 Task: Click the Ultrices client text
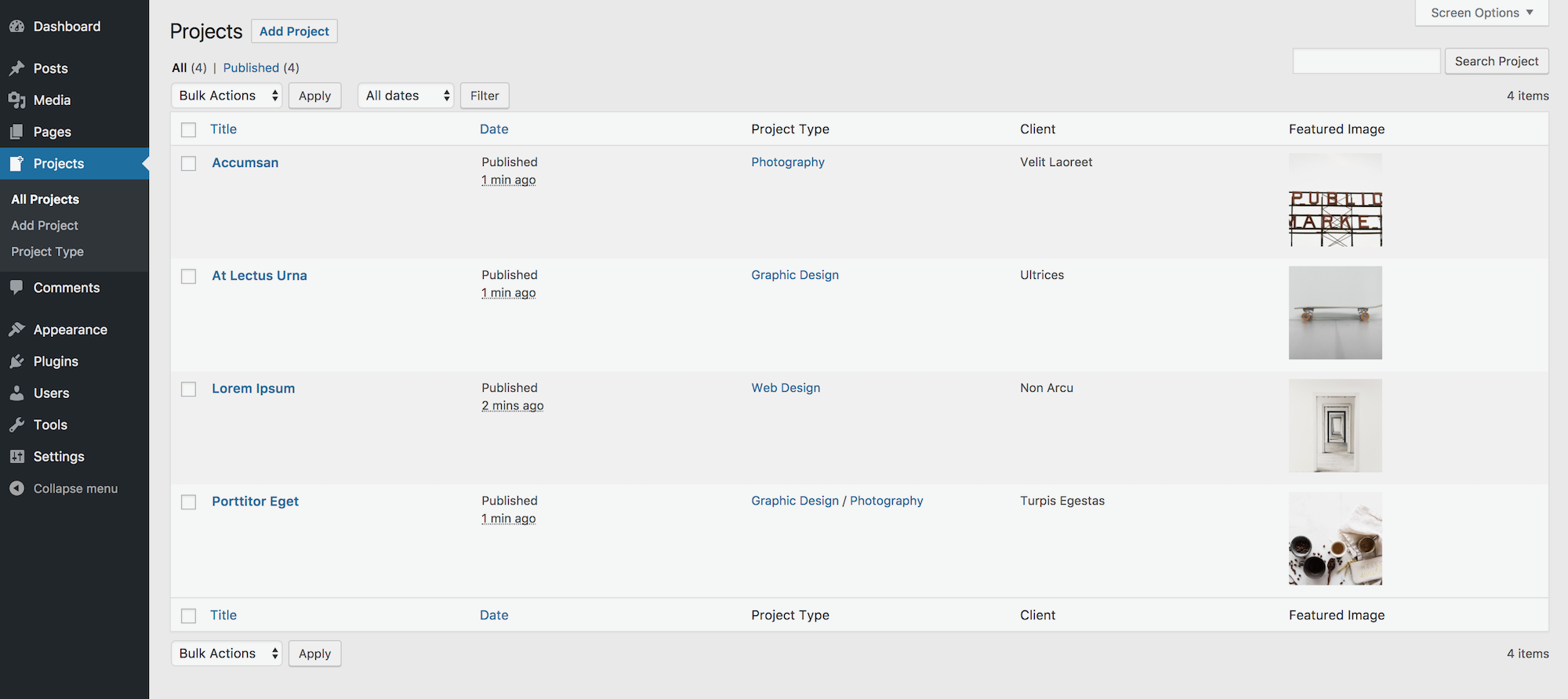tap(1042, 275)
